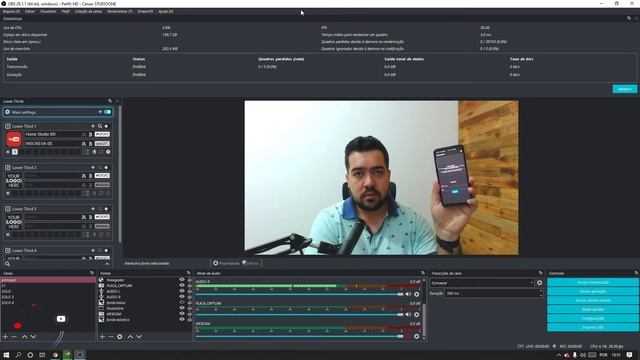Toggle visibility of the AUDIO R source
The height and width of the screenshot is (360, 640).
coord(182,297)
